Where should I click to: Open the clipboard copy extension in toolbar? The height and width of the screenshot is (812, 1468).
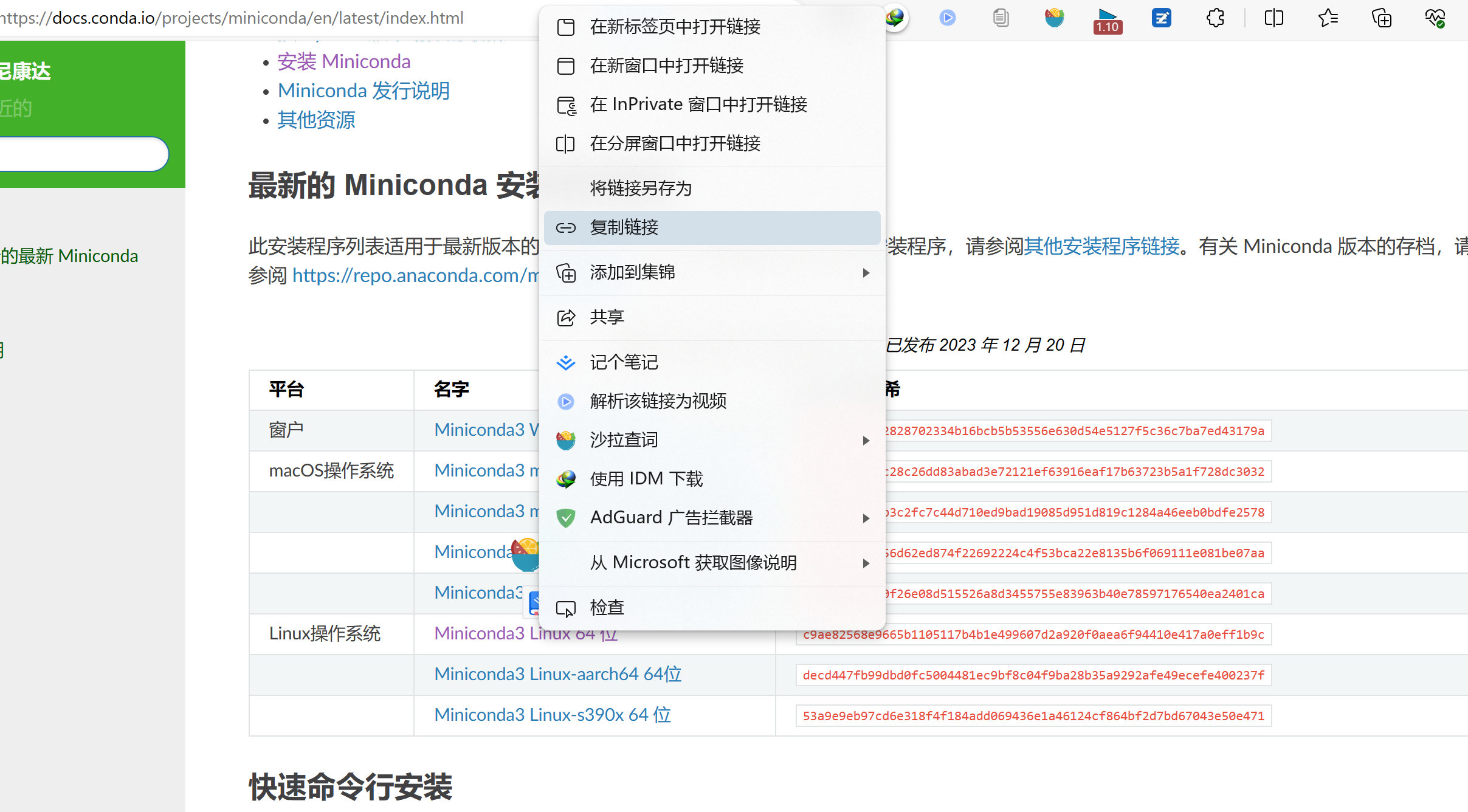click(1001, 18)
